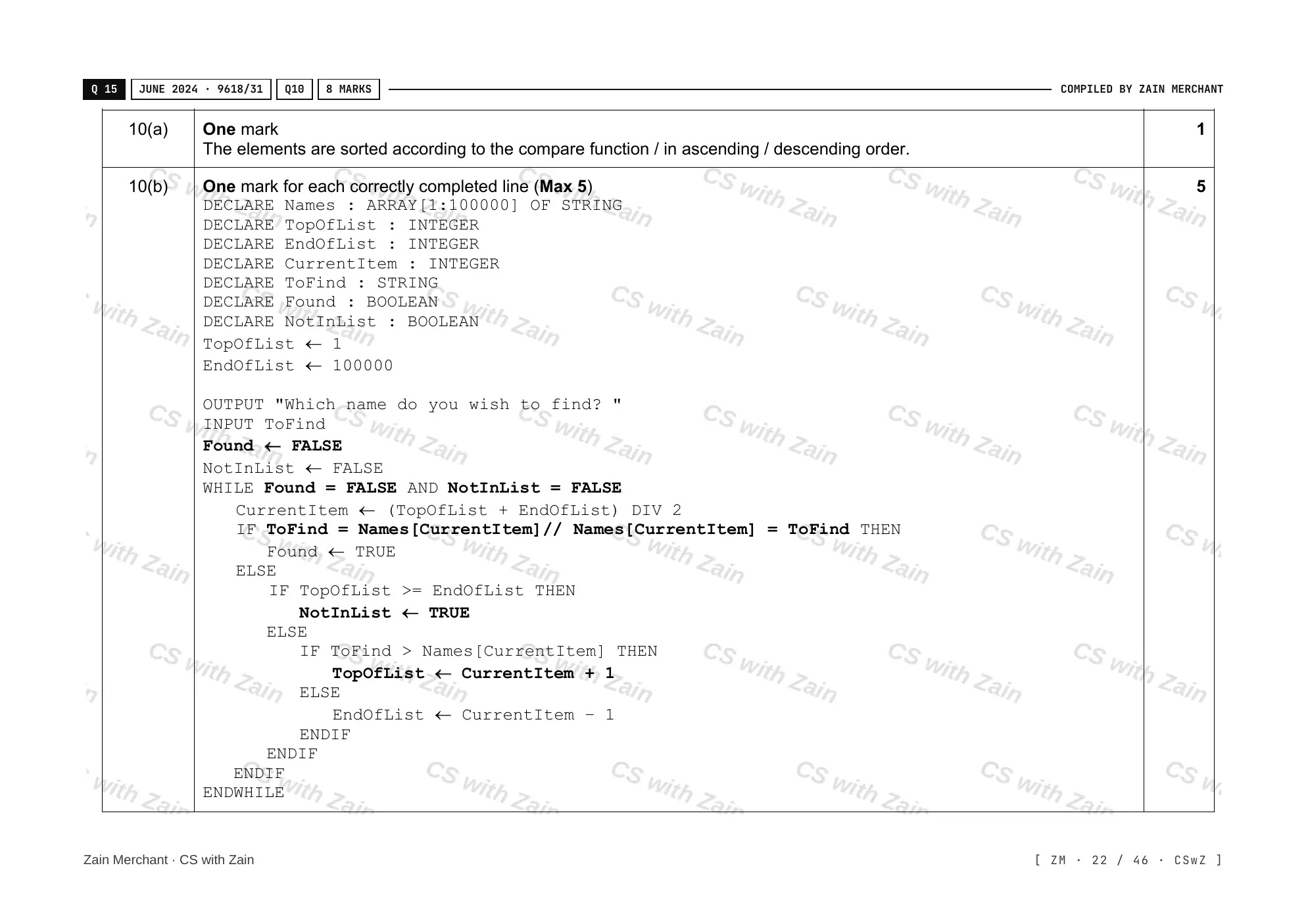Image resolution: width=1308 pixels, height=924 pixels.
Task: Click the TopOfList ← 1 assignment
Action: [x=272, y=344]
